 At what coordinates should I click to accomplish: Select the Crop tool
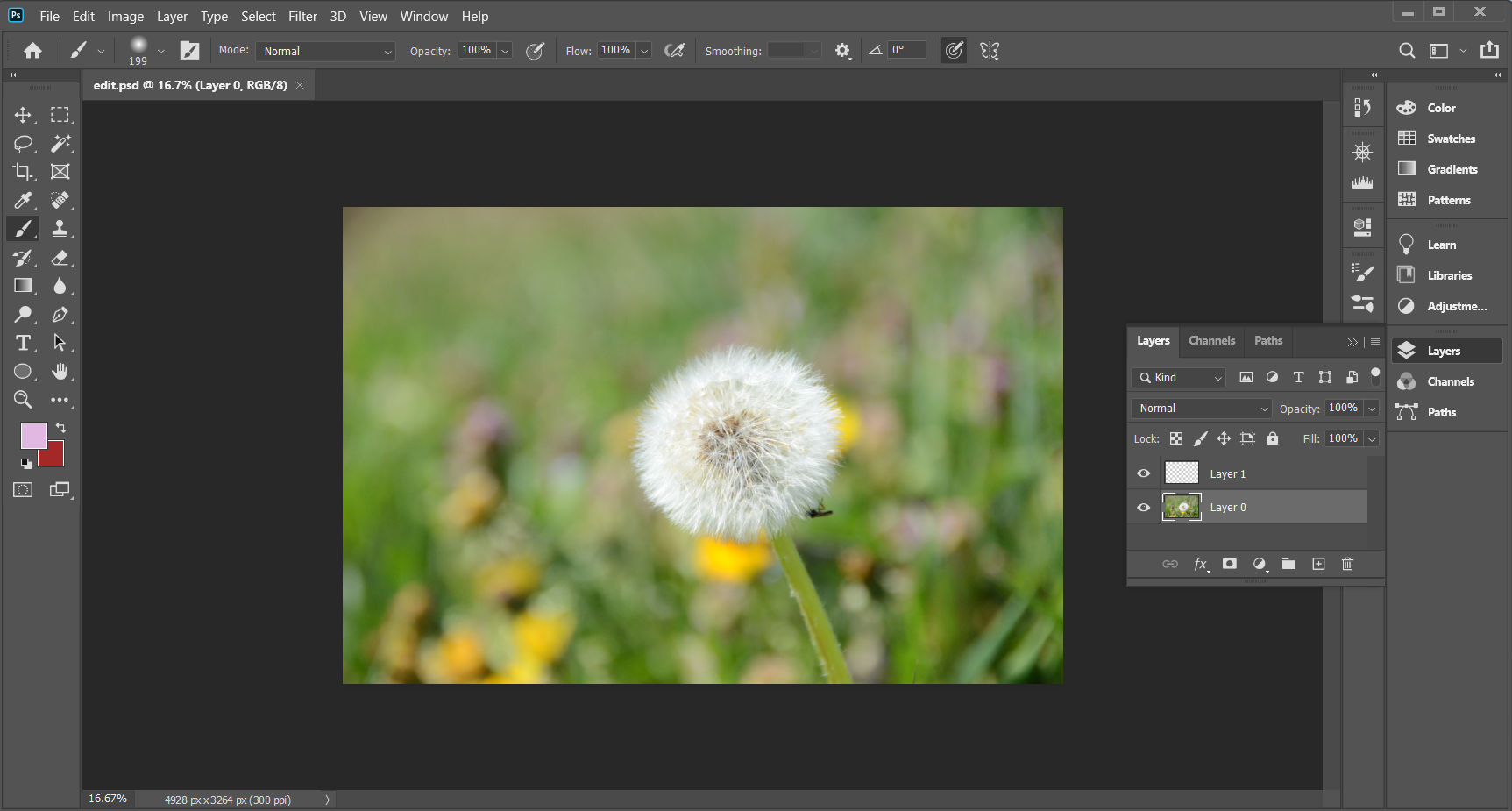(23, 172)
